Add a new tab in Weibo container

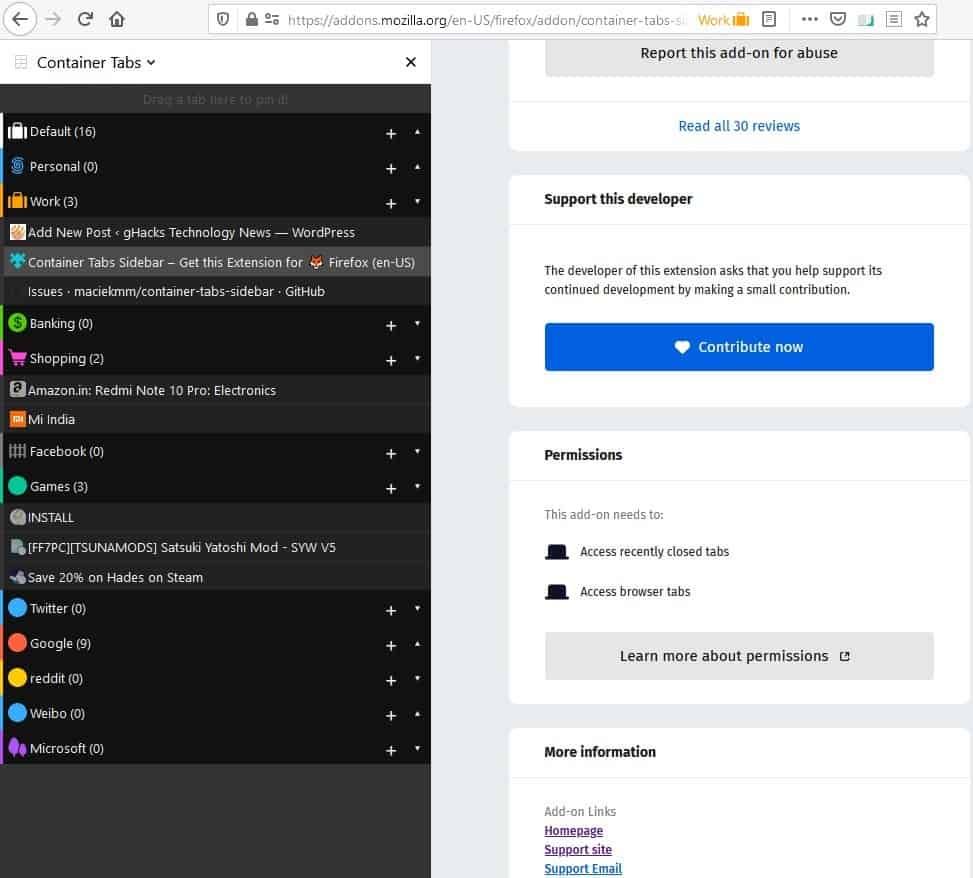click(x=391, y=715)
